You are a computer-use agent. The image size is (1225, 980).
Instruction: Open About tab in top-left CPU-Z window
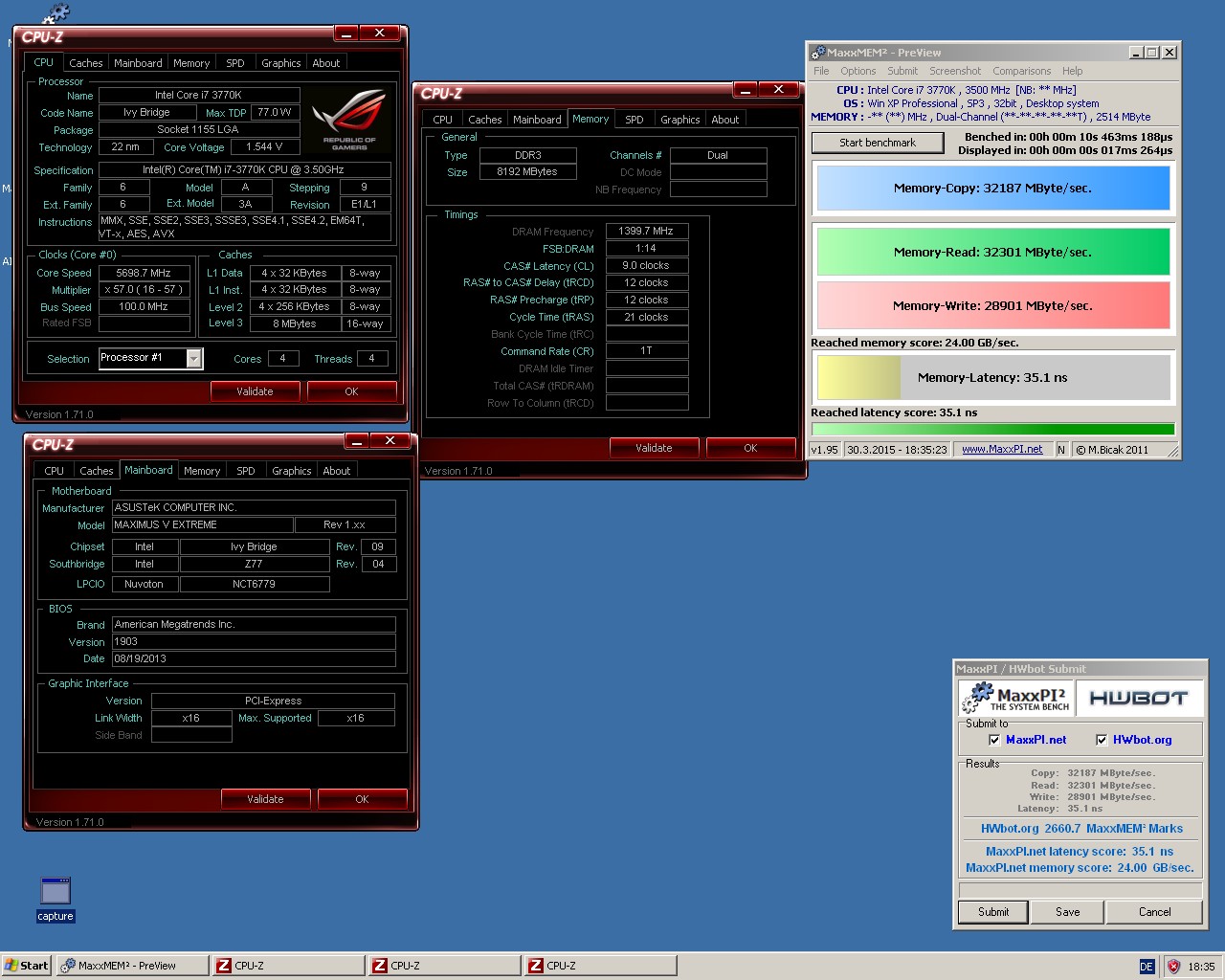(x=326, y=63)
